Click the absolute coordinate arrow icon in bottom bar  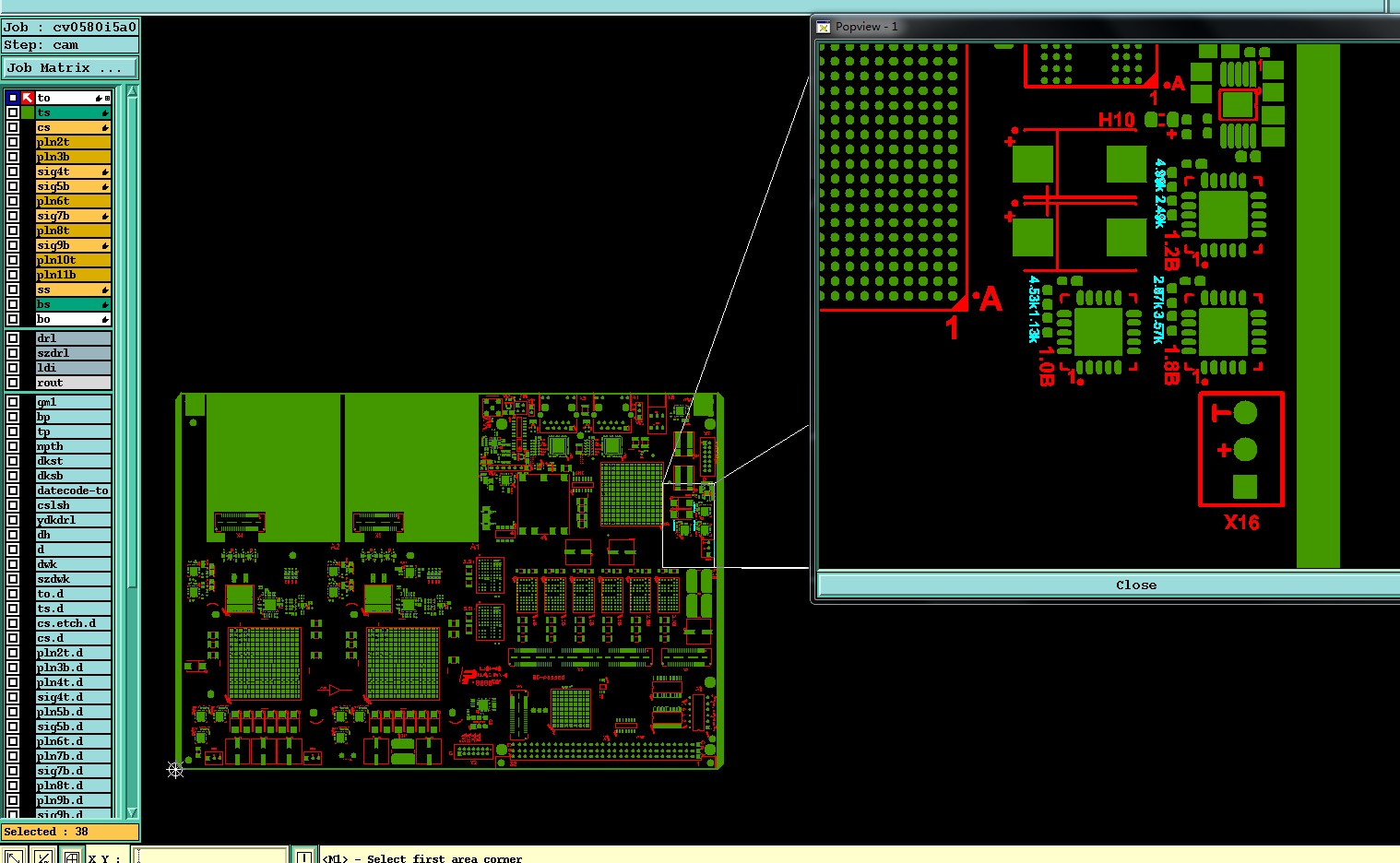tap(14, 857)
